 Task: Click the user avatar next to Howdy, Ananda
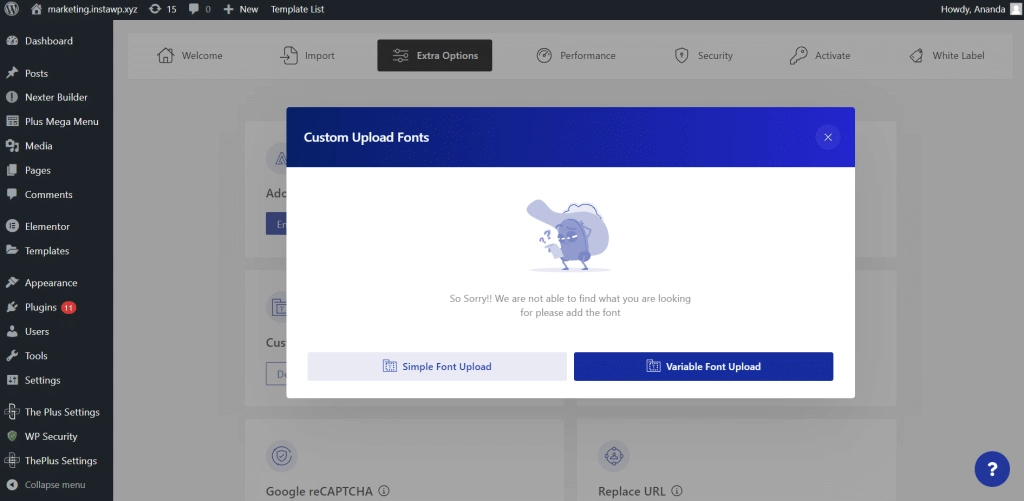(1015, 9)
